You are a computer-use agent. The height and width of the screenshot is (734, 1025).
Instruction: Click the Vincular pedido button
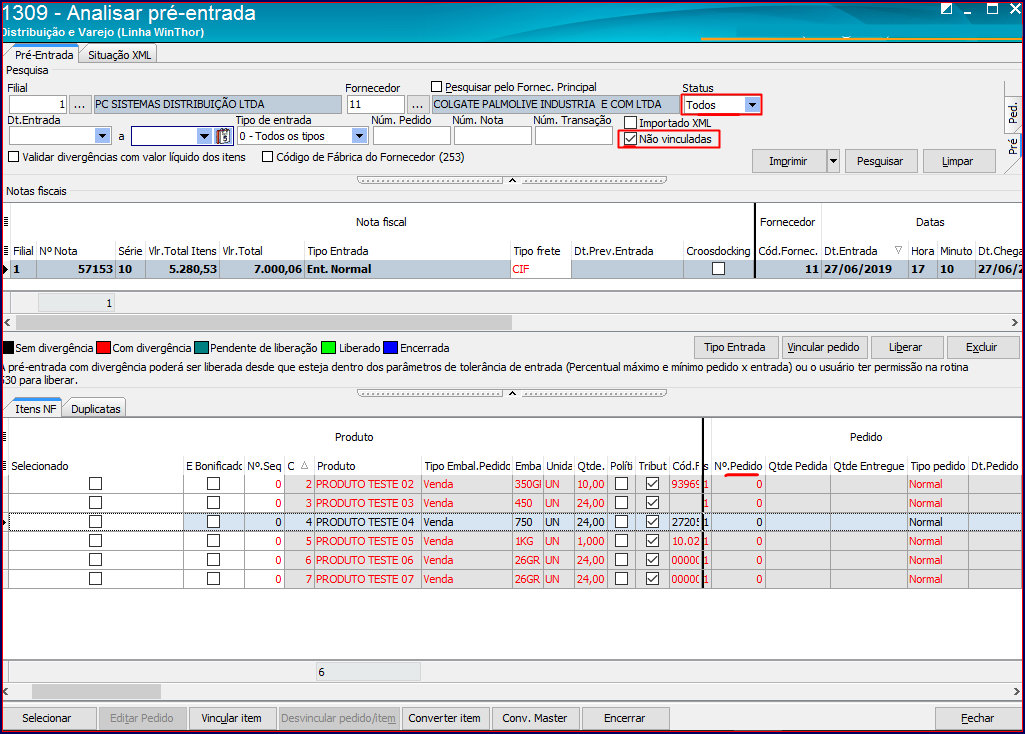click(824, 347)
